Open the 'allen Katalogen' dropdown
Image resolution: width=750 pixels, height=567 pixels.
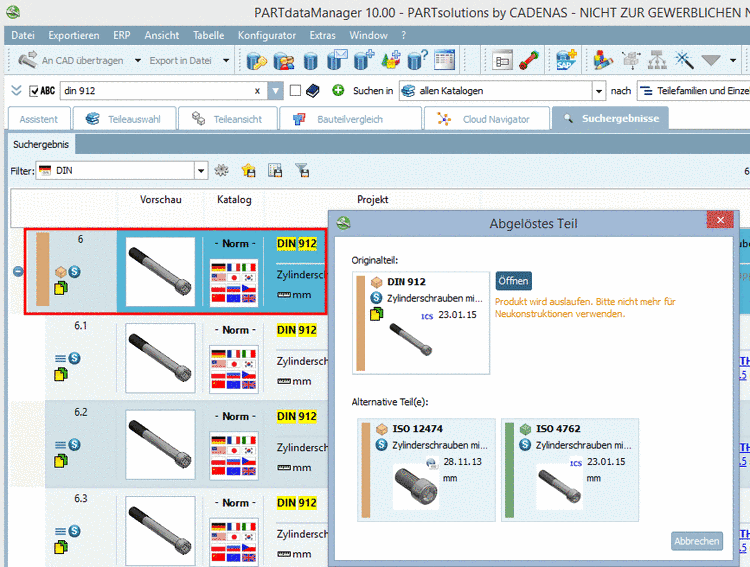pos(598,90)
